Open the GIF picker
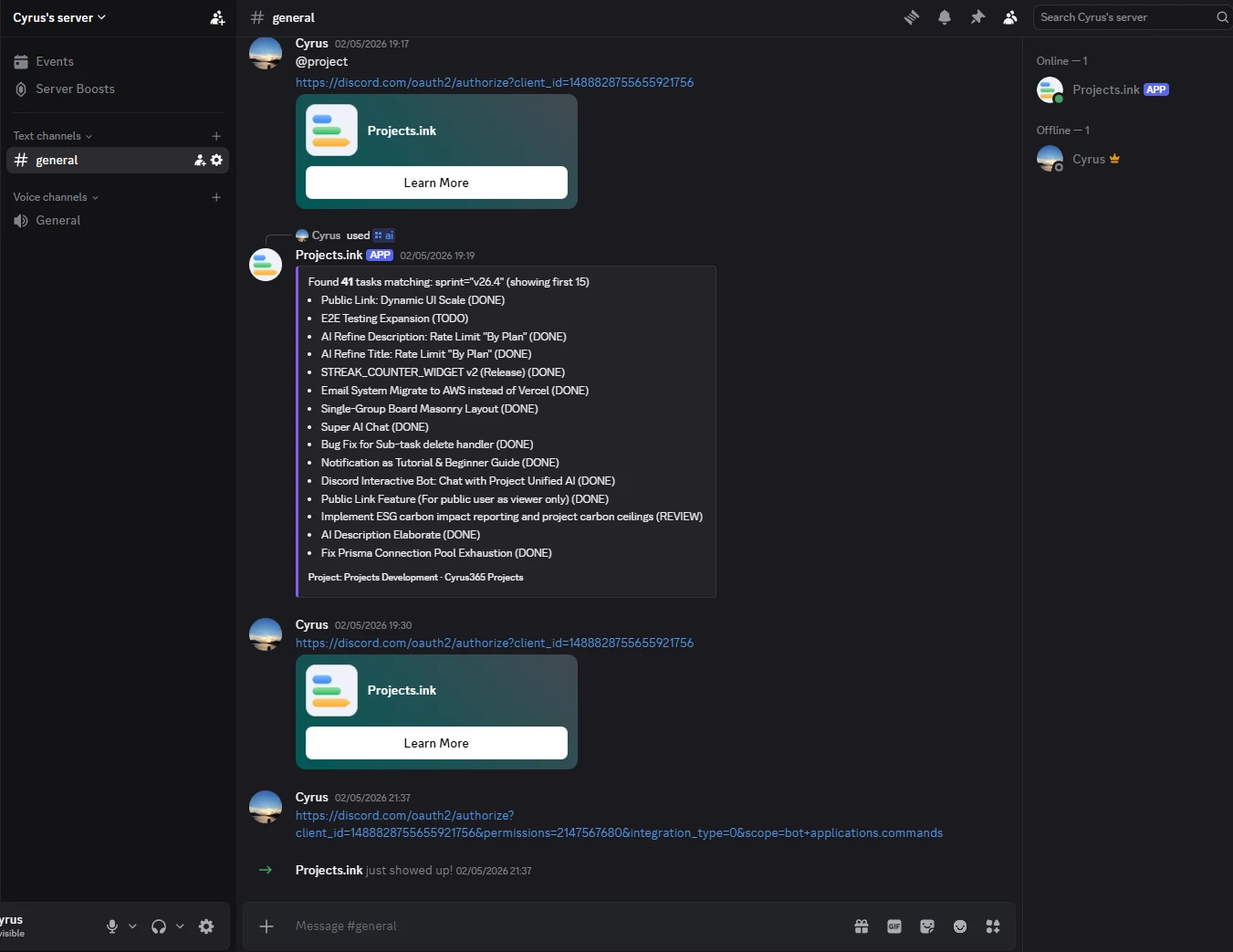Viewport: 1233px width, 952px height. pyautogui.click(x=894, y=926)
